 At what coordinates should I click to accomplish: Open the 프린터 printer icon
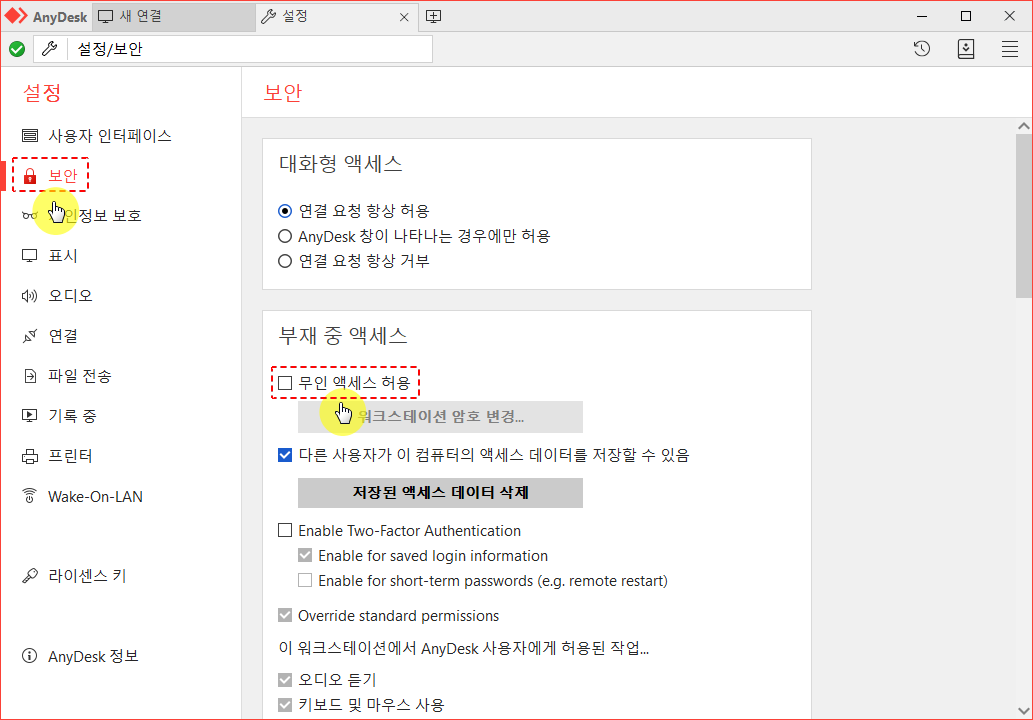(30, 457)
